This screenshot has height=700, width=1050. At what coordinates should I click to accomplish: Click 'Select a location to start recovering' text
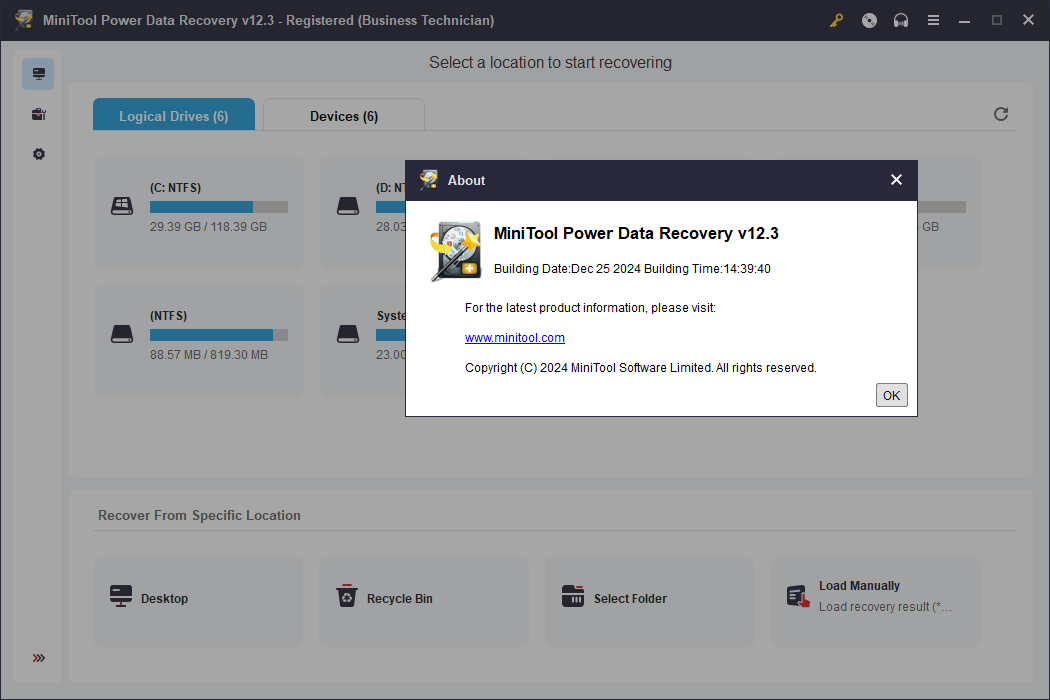pyautogui.click(x=550, y=62)
